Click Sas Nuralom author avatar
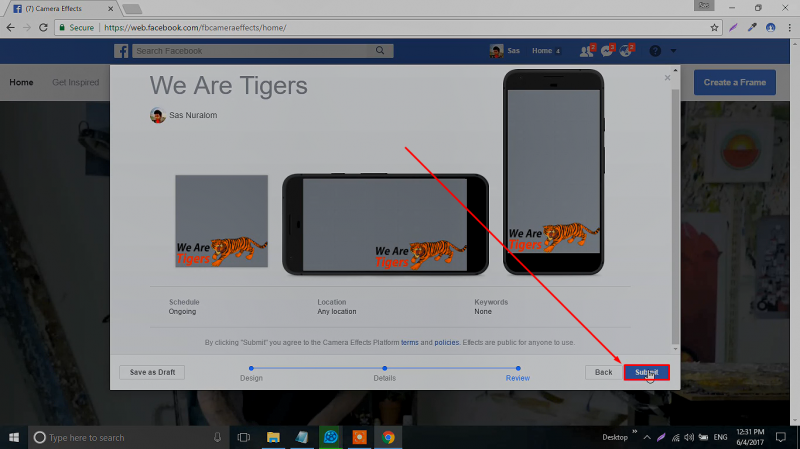Image resolution: width=800 pixels, height=449 pixels. pyautogui.click(x=158, y=115)
